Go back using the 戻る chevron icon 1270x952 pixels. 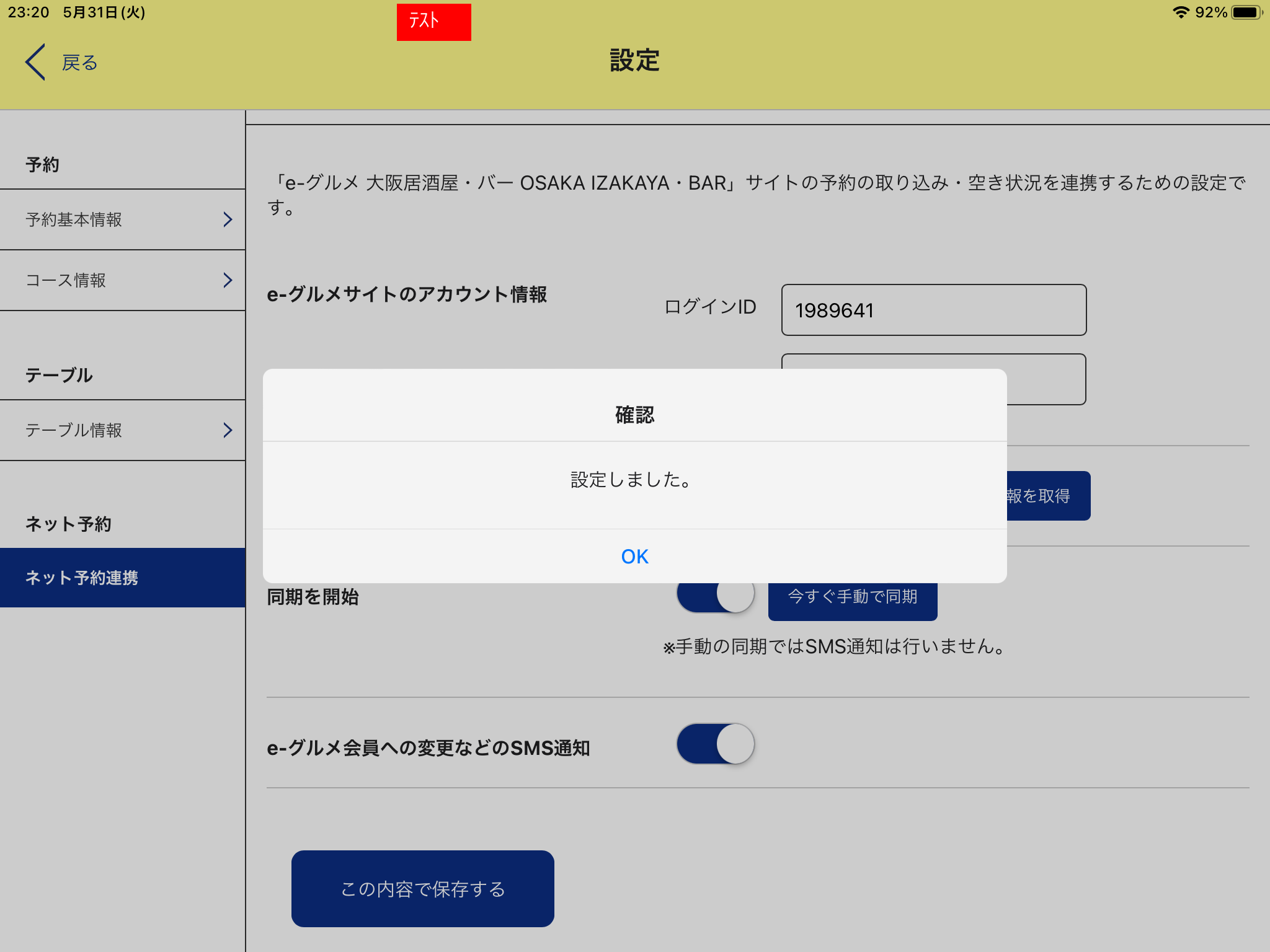[35, 62]
